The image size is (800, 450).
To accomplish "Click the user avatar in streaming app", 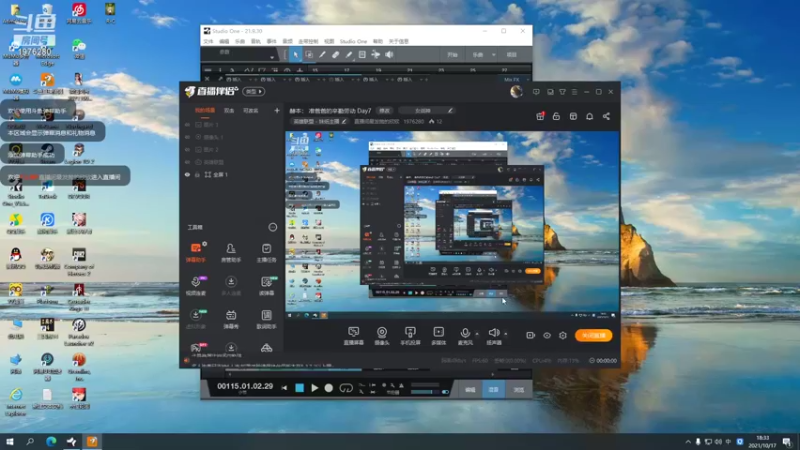I will coord(516,91).
